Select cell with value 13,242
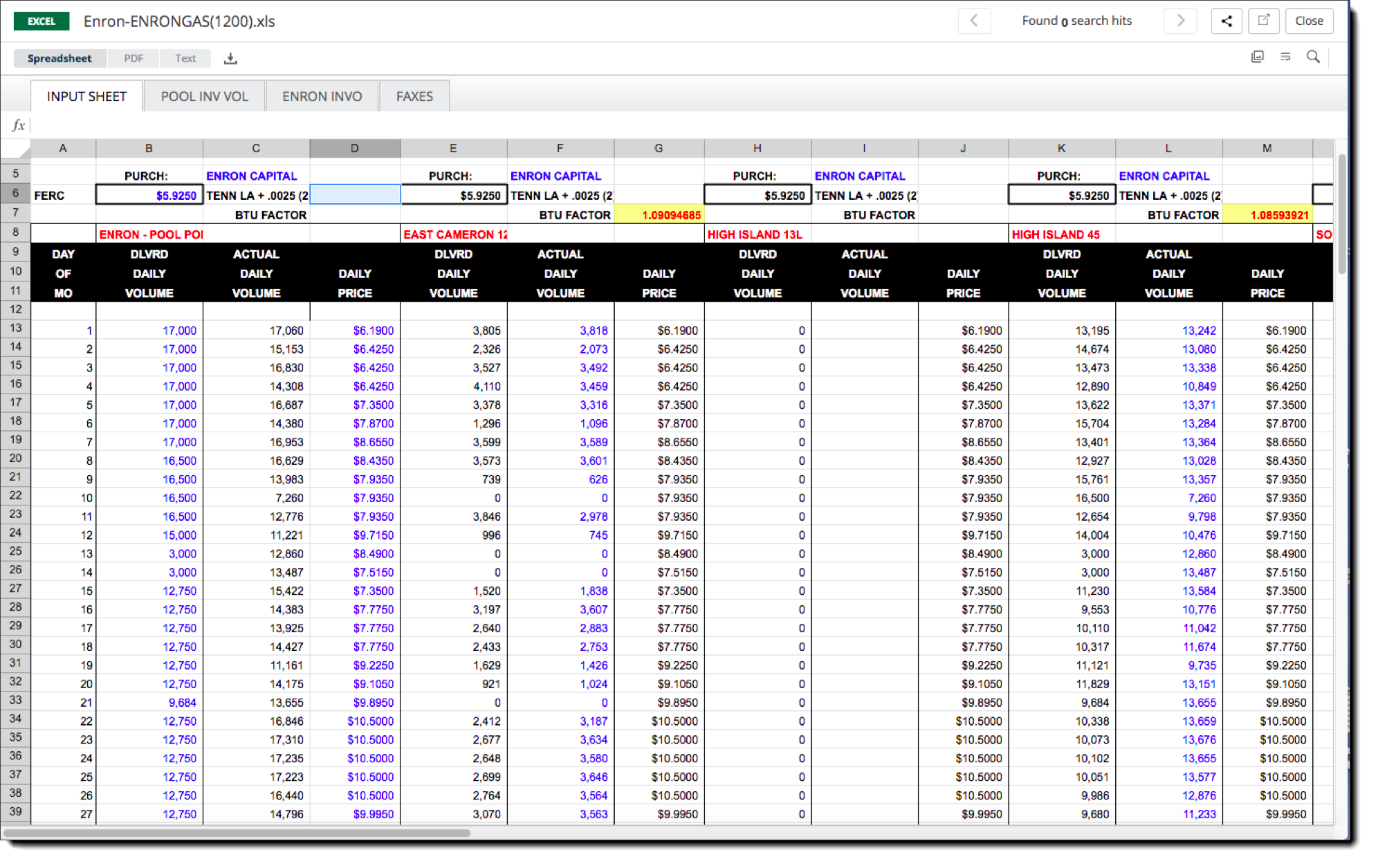Screen dimensions: 1378x868 point(1169,331)
